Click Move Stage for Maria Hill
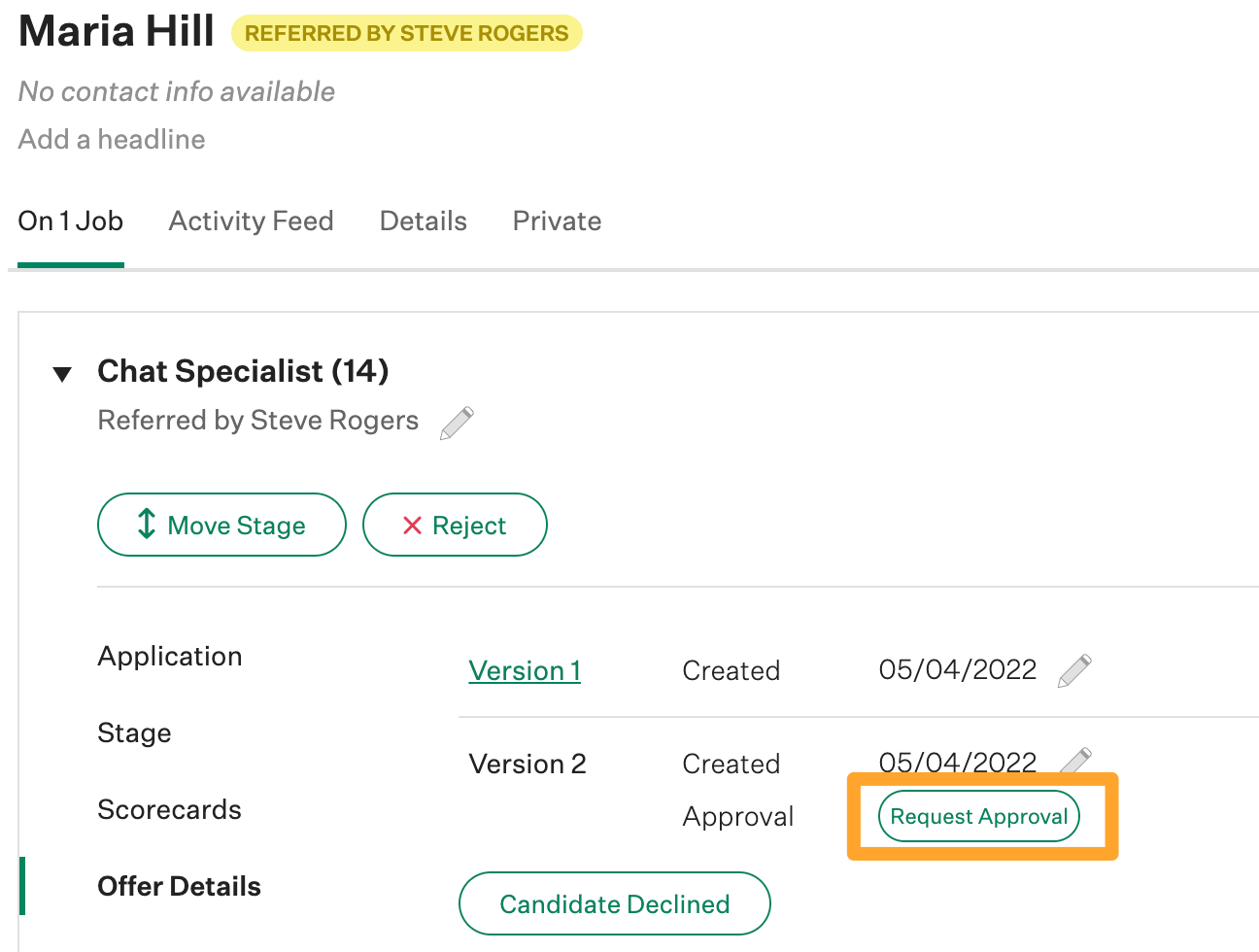This screenshot has height=952, width=1259. click(221, 525)
